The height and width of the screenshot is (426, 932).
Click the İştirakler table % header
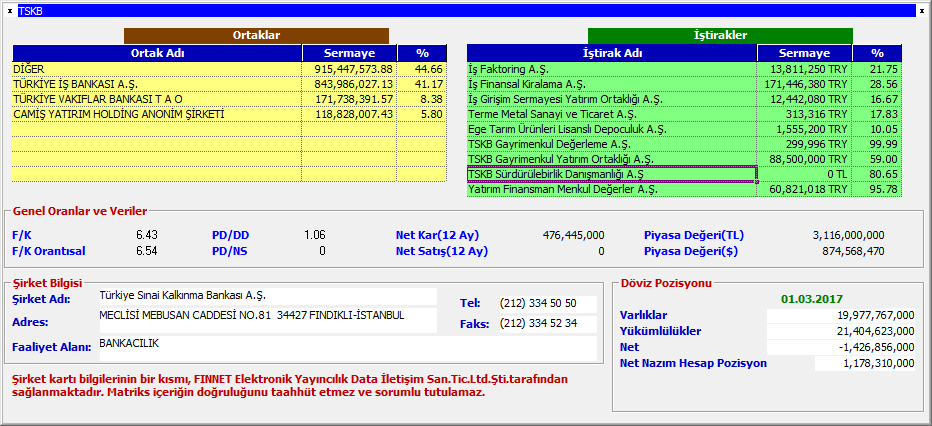click(877, 53)
